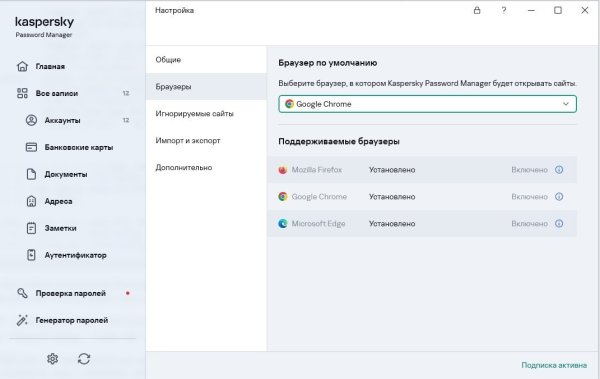Go to Импорт и экспорт tab
The height and width of the screenshot is (379, 600).
click(x=206, y=140)
